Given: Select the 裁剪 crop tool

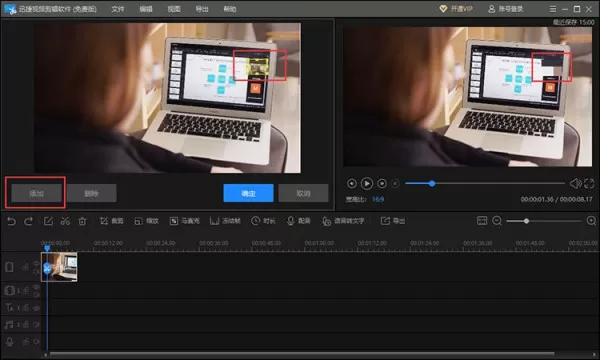Looking at the screenshot, I should 111,221.
